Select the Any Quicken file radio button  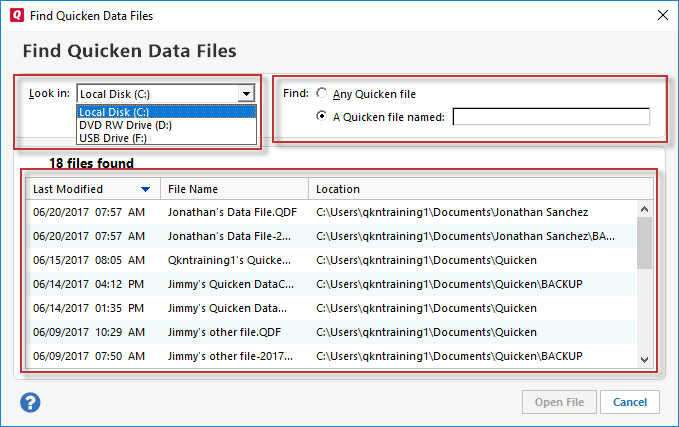click(x=321, y=94)
